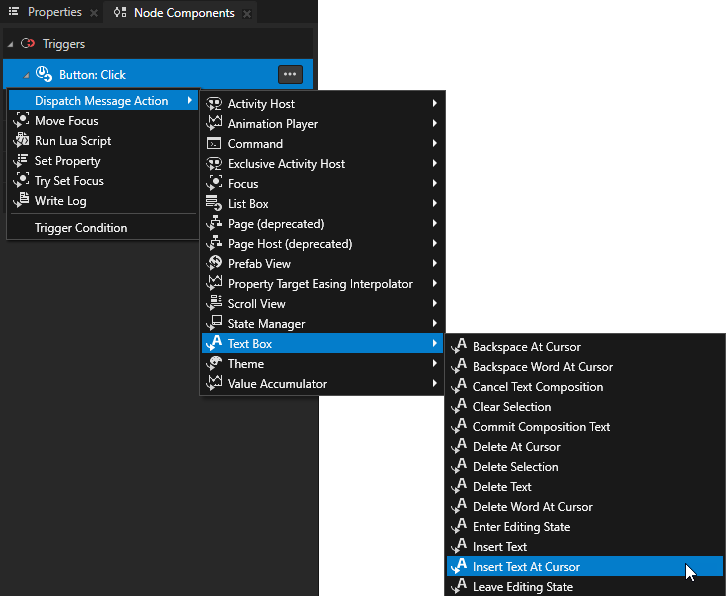The width and height of the screenshot is (726, 596).
Task: Click the Move Focus action icon
Action: point(21,121)
